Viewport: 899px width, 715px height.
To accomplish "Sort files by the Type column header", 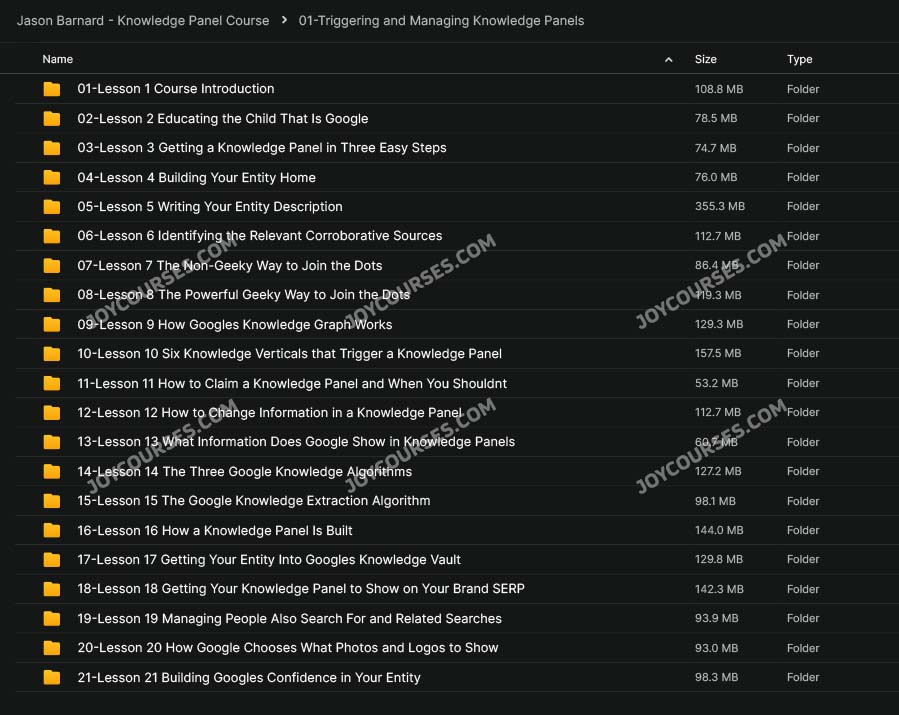I will coord(799,59).
